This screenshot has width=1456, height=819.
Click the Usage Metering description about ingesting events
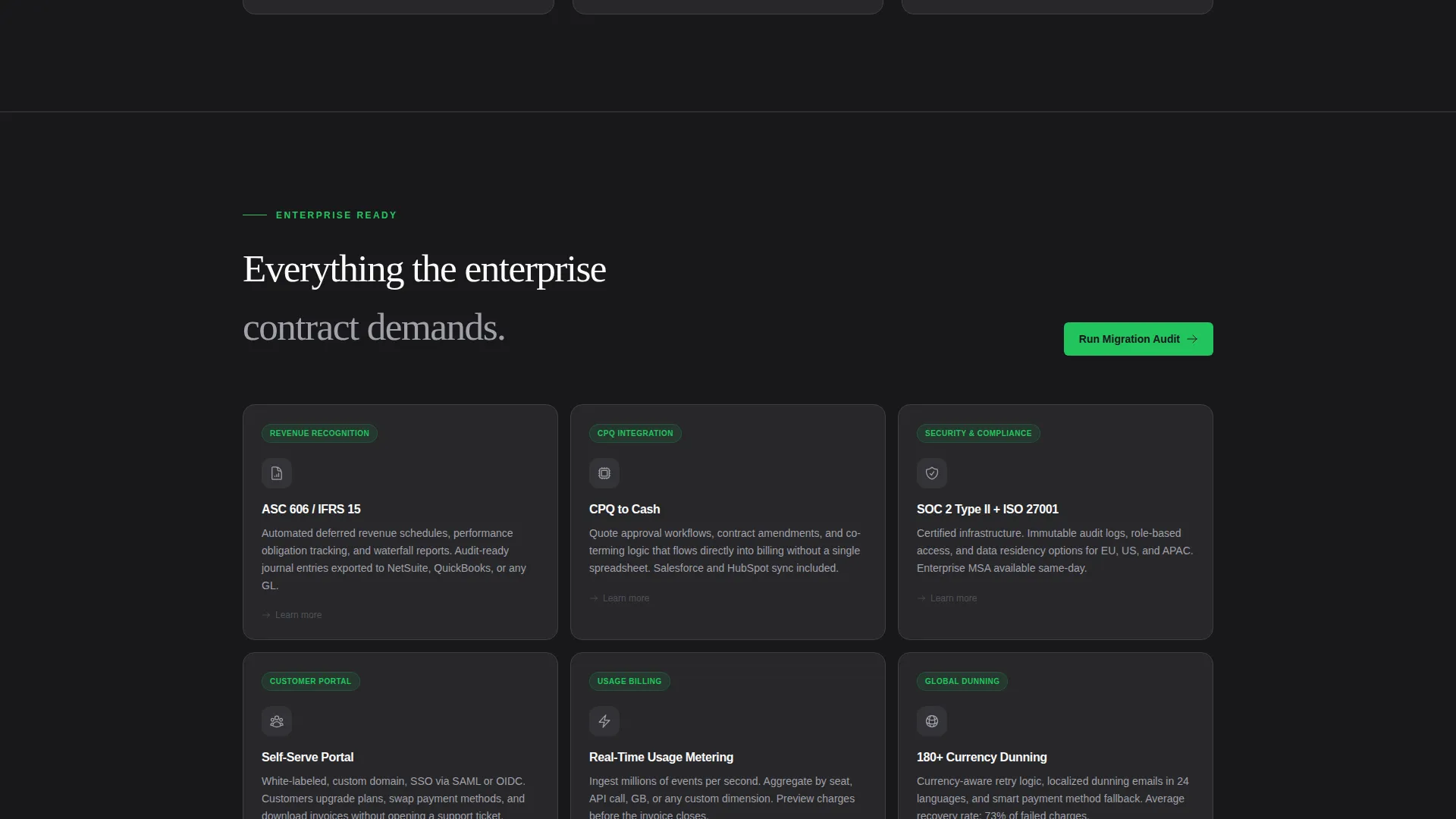click(x=722, y=797)
